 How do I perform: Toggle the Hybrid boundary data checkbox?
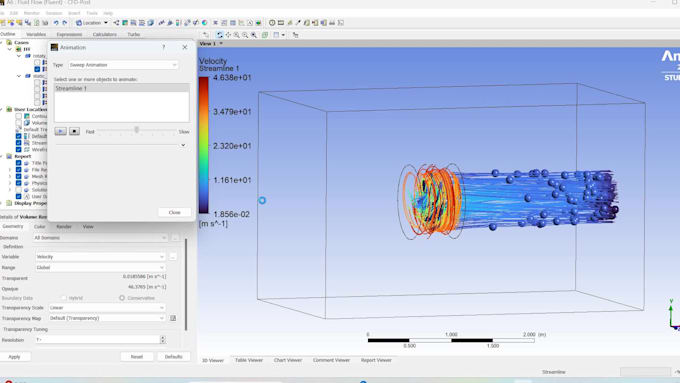click(x=64, y=298)
